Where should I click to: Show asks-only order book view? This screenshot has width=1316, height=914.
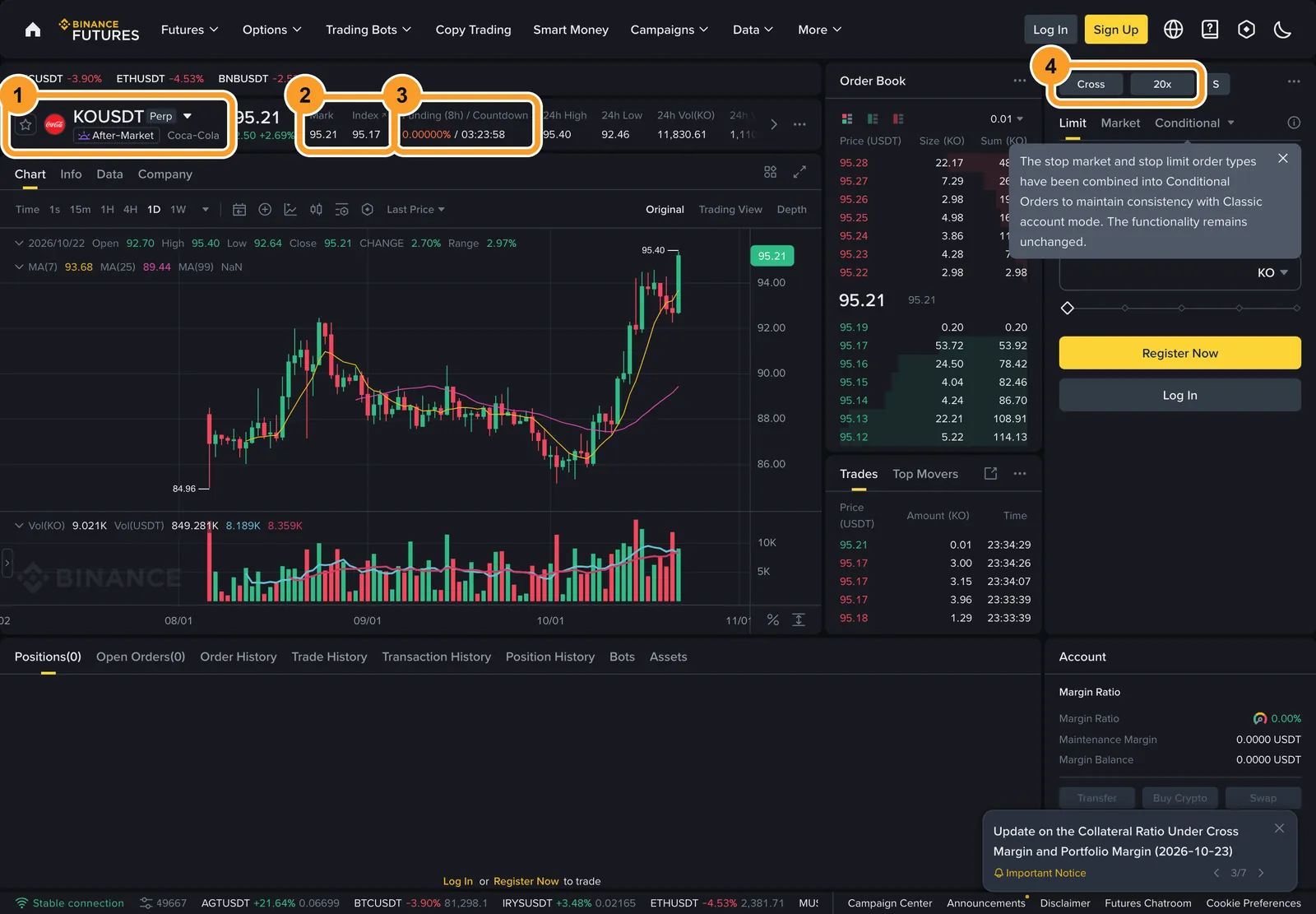pyautogui.click(x=898, y=119)
